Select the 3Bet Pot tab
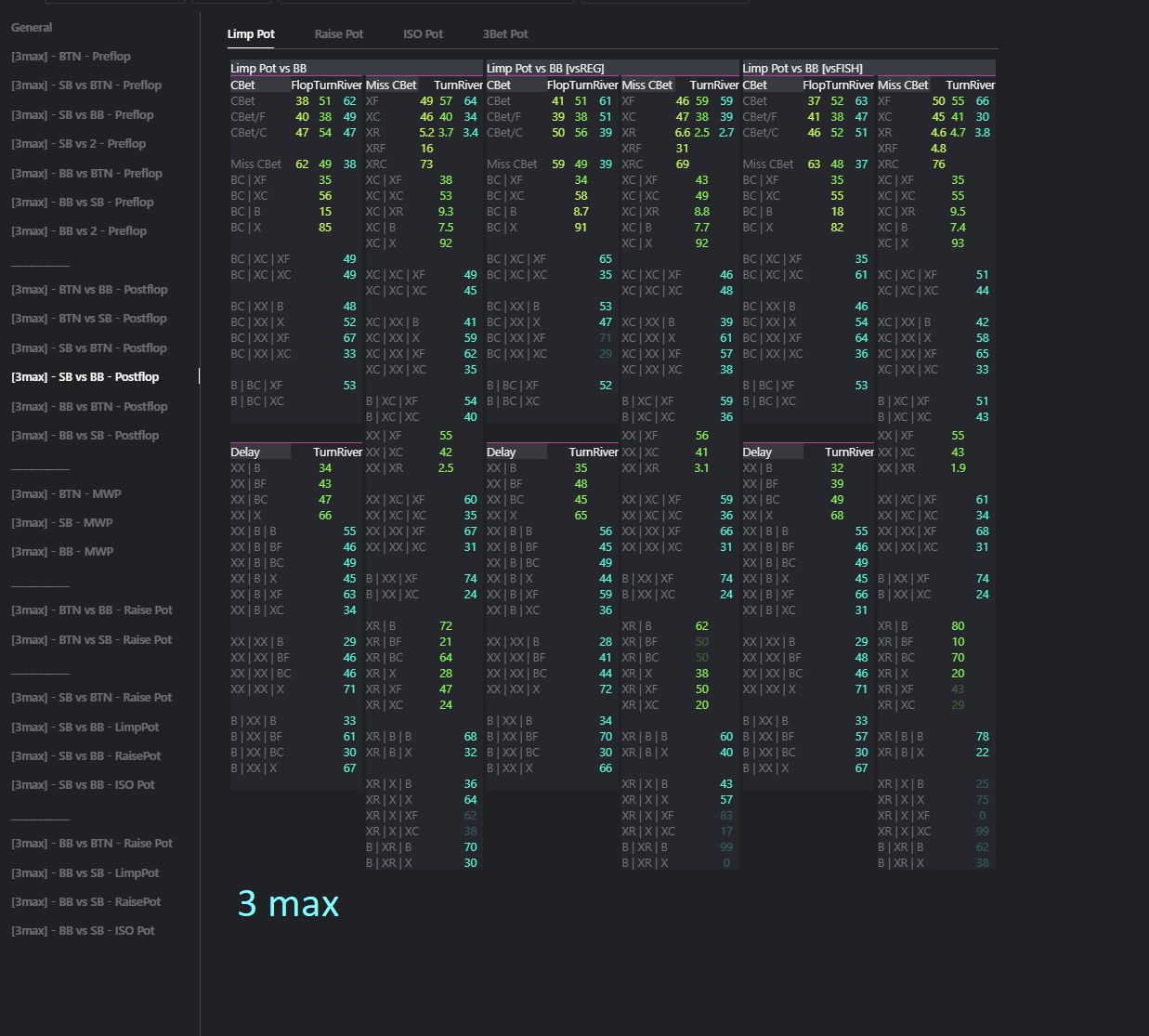Viewport: 1149px width, 1036px height. (x=505, y=34)
